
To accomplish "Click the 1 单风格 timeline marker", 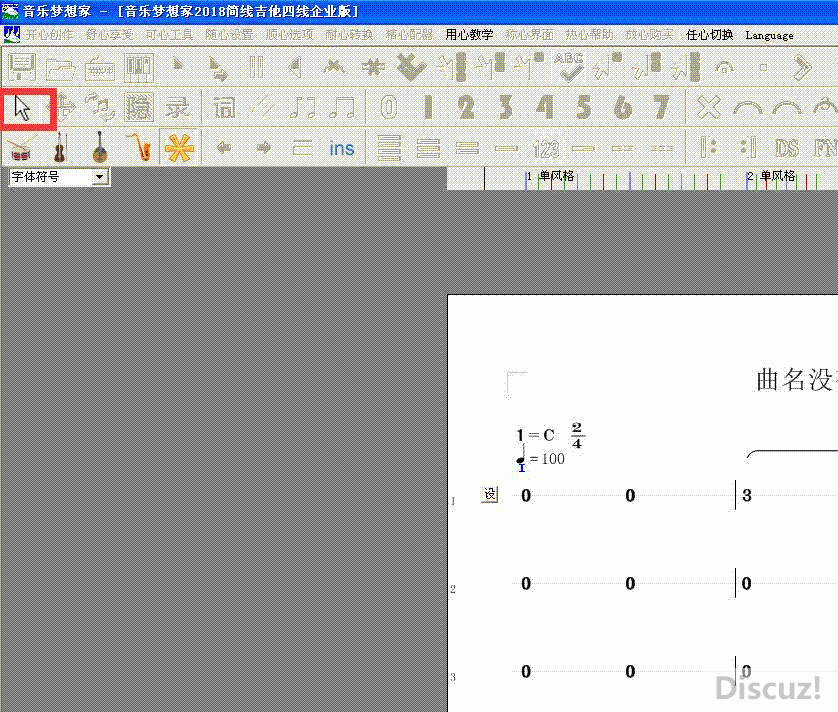I will (550, 176).
